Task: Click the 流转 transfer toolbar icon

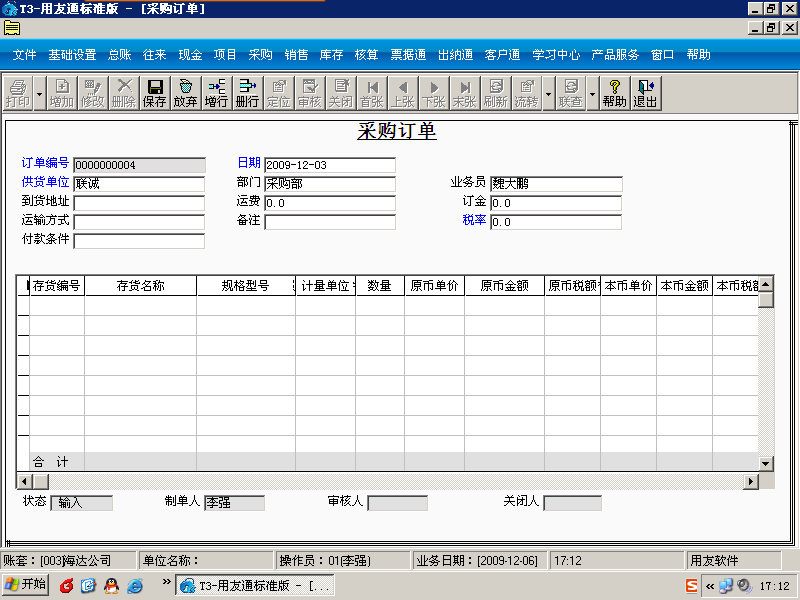Action: (x=527, y=93)
